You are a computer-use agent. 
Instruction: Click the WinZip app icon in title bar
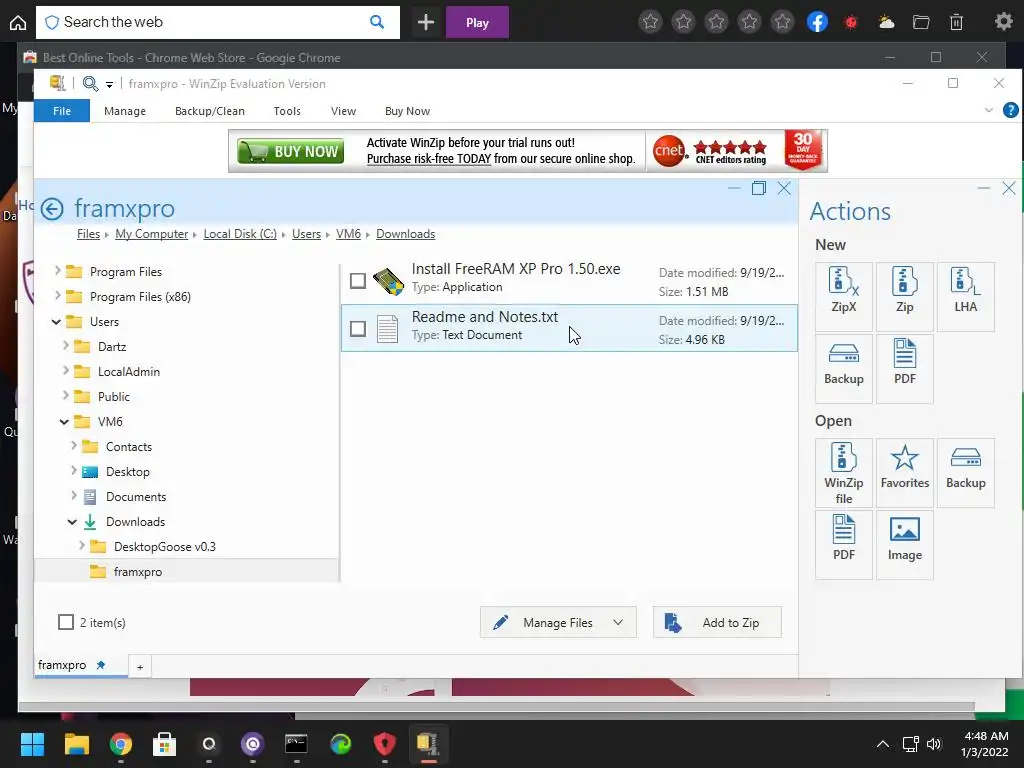(x=57, y=83)
